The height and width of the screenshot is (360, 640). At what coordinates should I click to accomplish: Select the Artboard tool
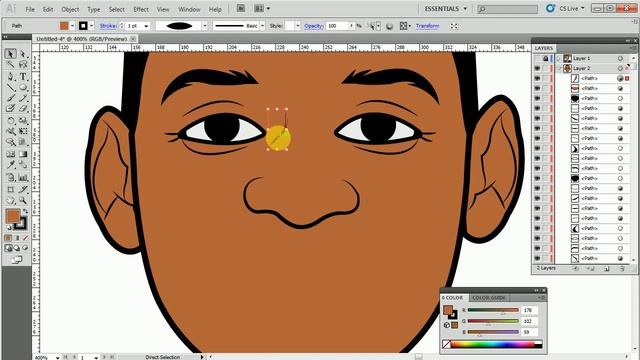(11, 189)
